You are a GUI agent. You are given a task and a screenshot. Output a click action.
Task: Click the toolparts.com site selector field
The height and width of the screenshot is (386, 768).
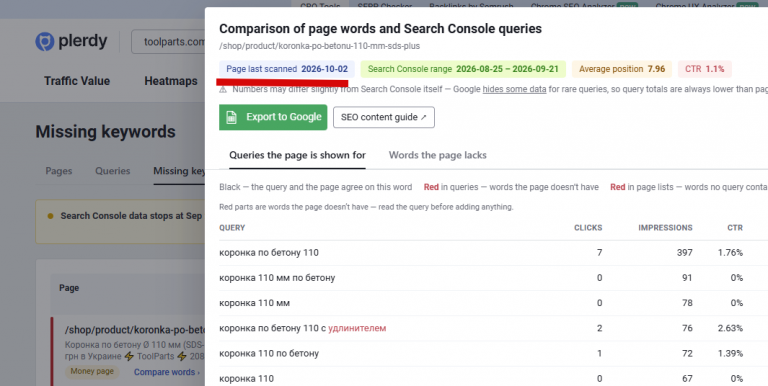click(168, 42)
